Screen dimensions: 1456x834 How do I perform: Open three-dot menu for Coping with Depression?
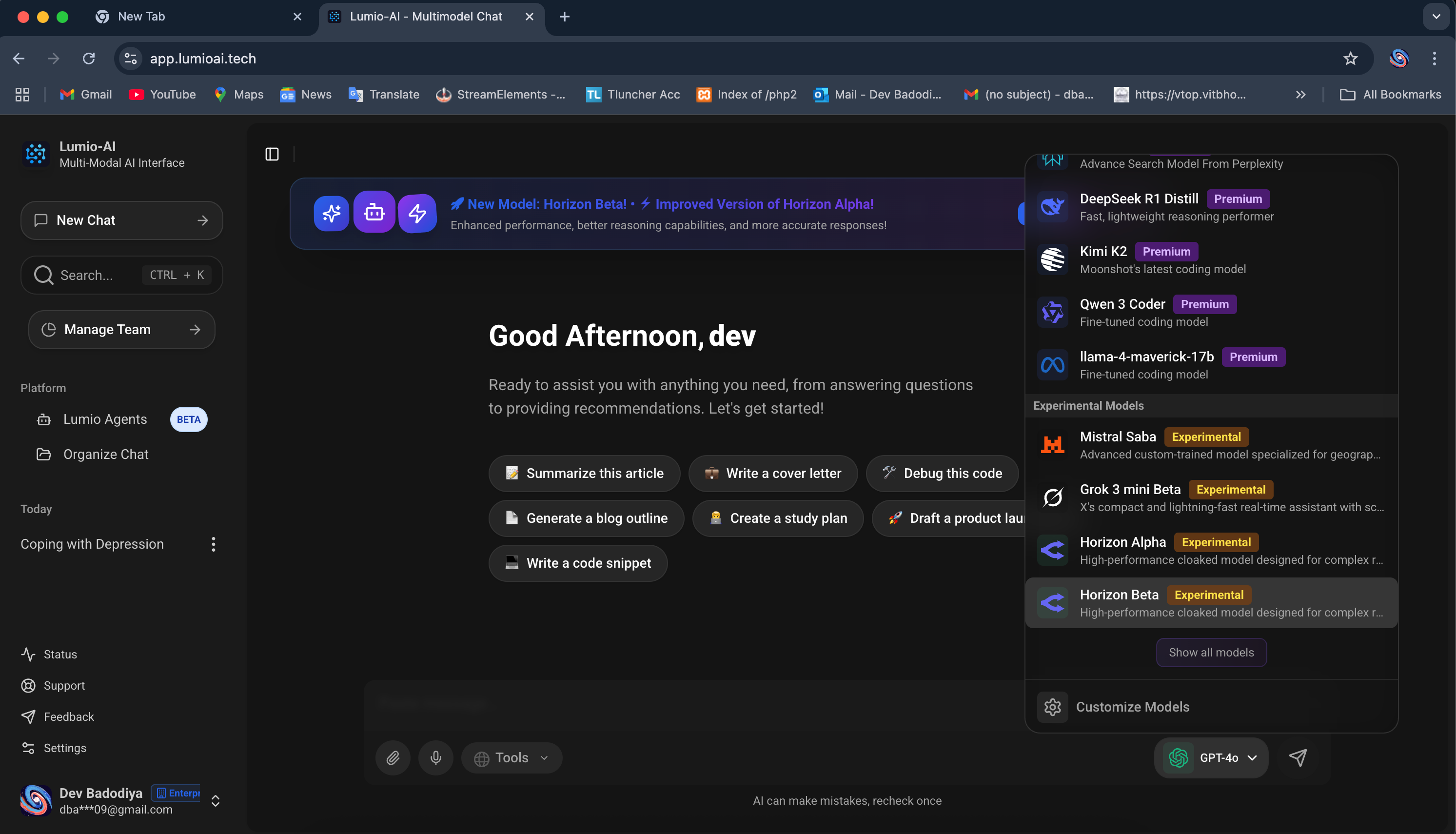(214, 544)
